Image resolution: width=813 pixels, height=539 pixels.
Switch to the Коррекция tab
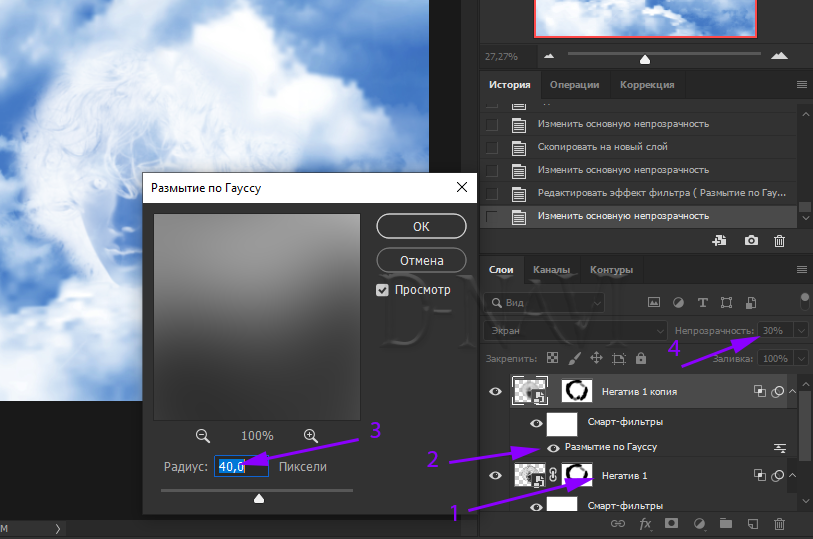tap(647, 84)
